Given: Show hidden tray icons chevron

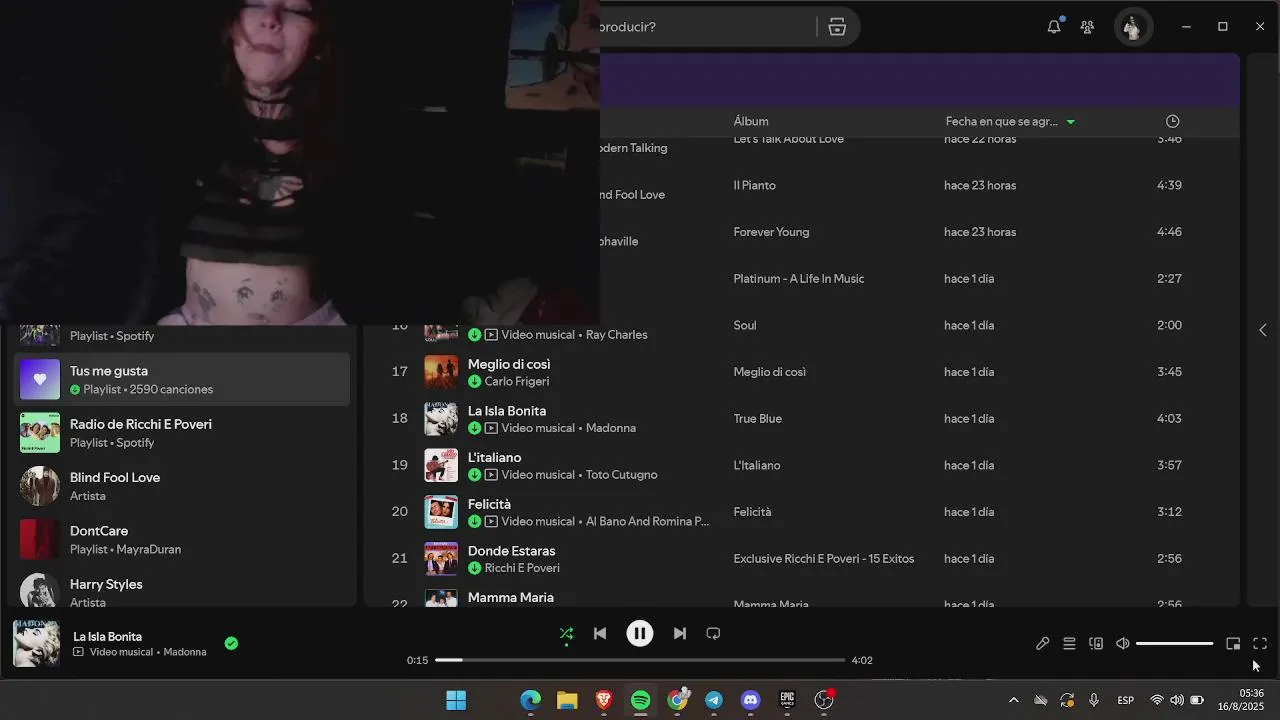Looking at the screenshot, I should point(1013,700).
